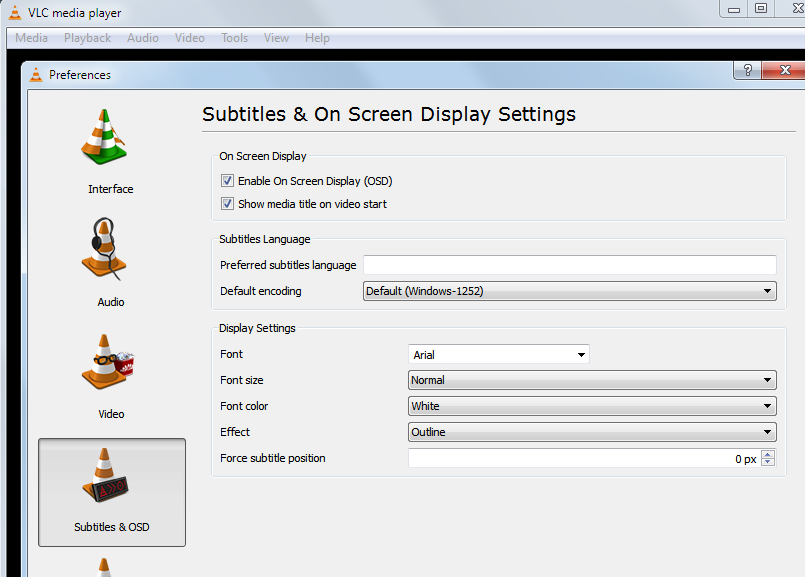Click the Video category label in sidebar
The height and width of the screenshot is (577, 805).
pos(111,414)
